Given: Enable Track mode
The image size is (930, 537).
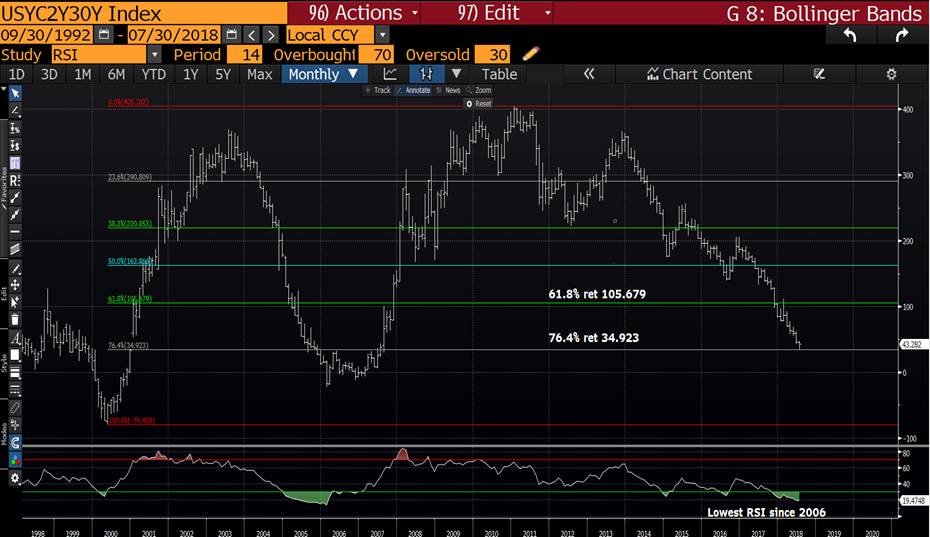Looking at the screenshot, I should click(377, 90).
